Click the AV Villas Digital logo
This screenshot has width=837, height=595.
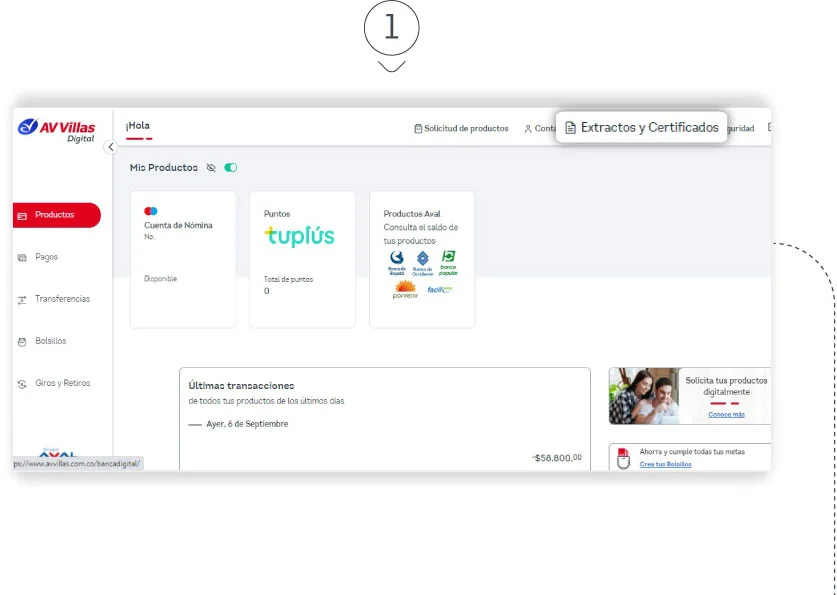[57, 130]
